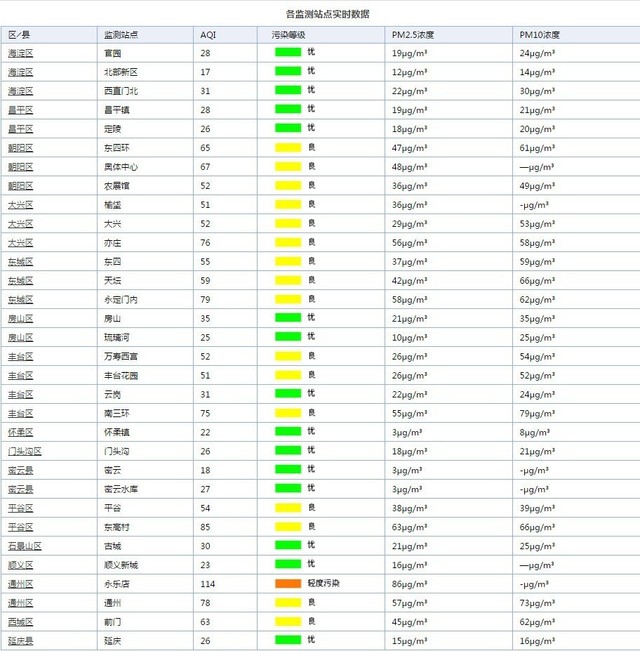This screenshot has height=651, width=640.
Task: Click the PM10浓度 column header
Action: [x=540, y=35]
